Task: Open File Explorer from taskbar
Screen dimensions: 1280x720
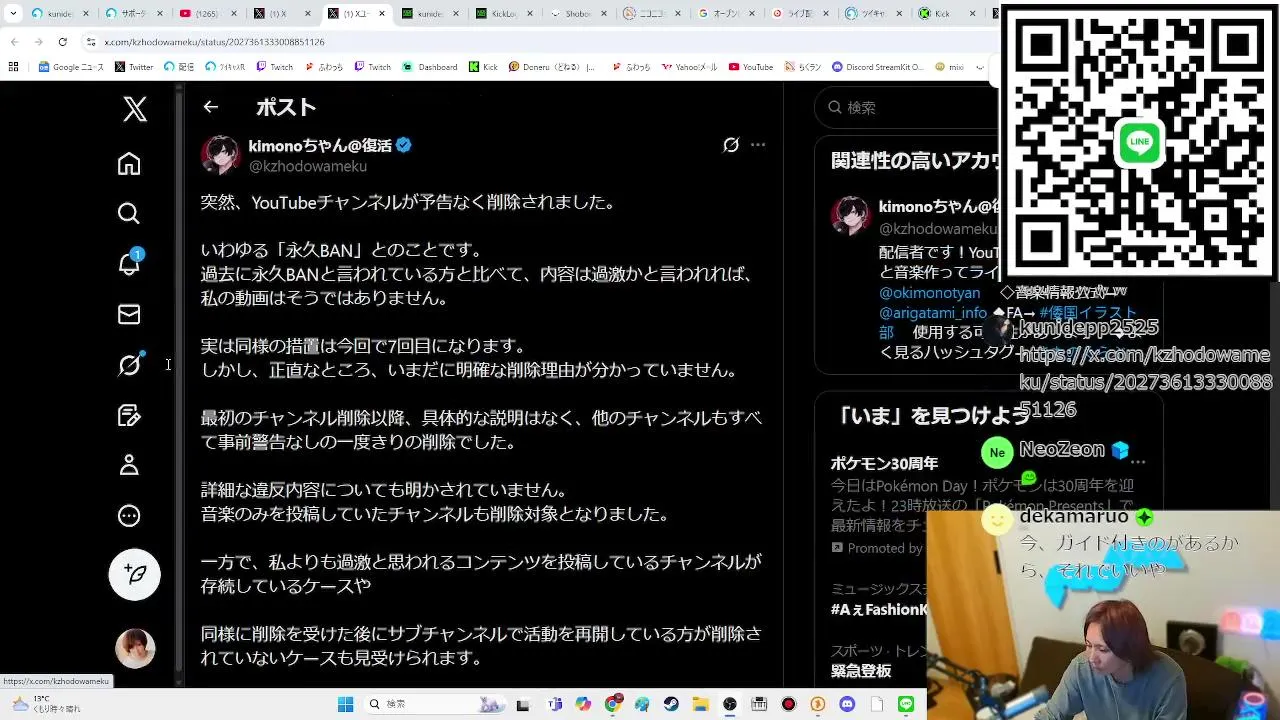Action: point(700,704)
